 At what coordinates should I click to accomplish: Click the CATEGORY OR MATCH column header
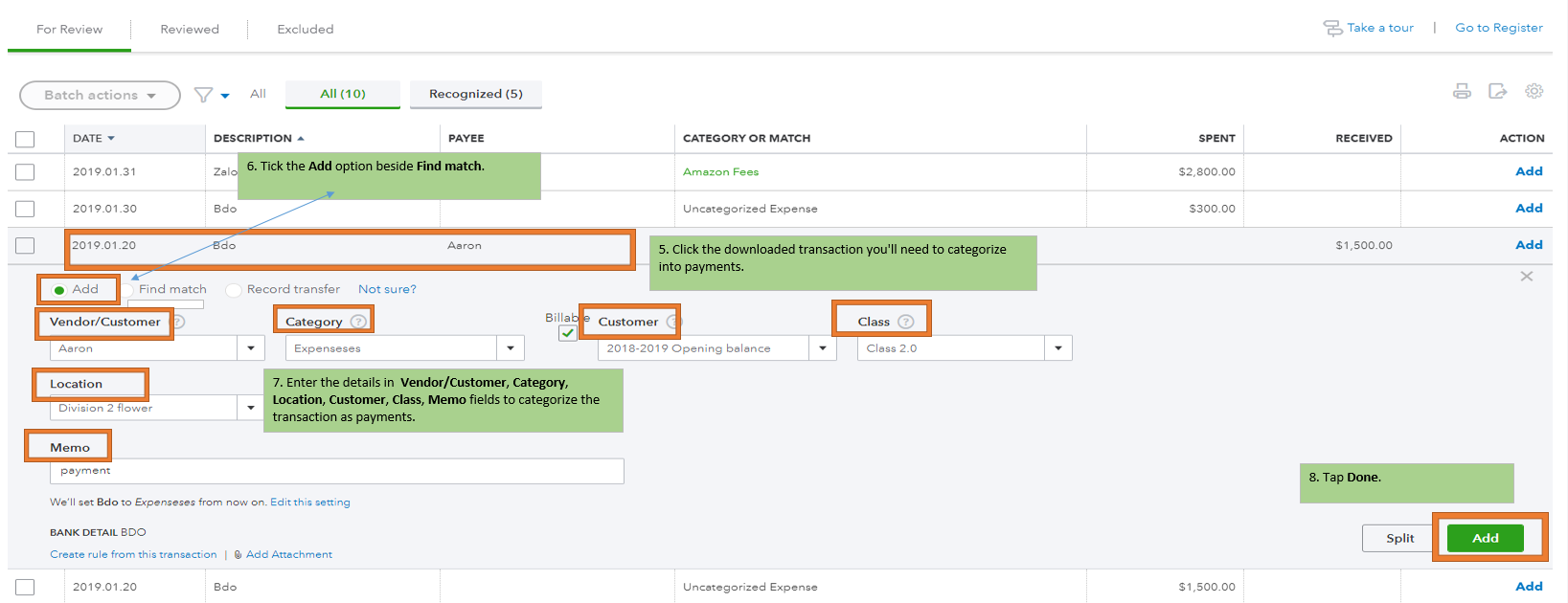[x=746, y=138]
